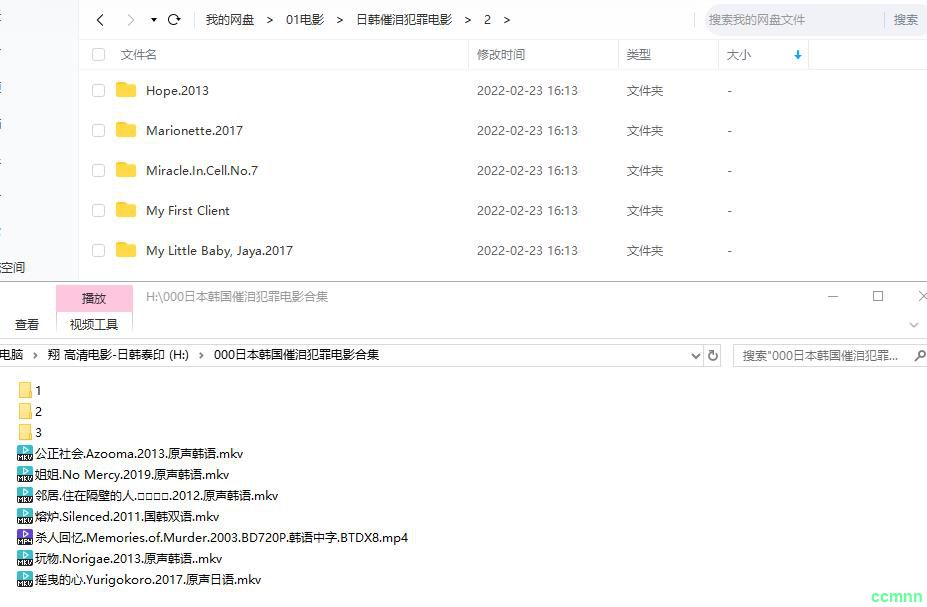The image size is (927, 607).
Task: Go to 01电影 in breadcrumb path
Action: click(304, 20)
